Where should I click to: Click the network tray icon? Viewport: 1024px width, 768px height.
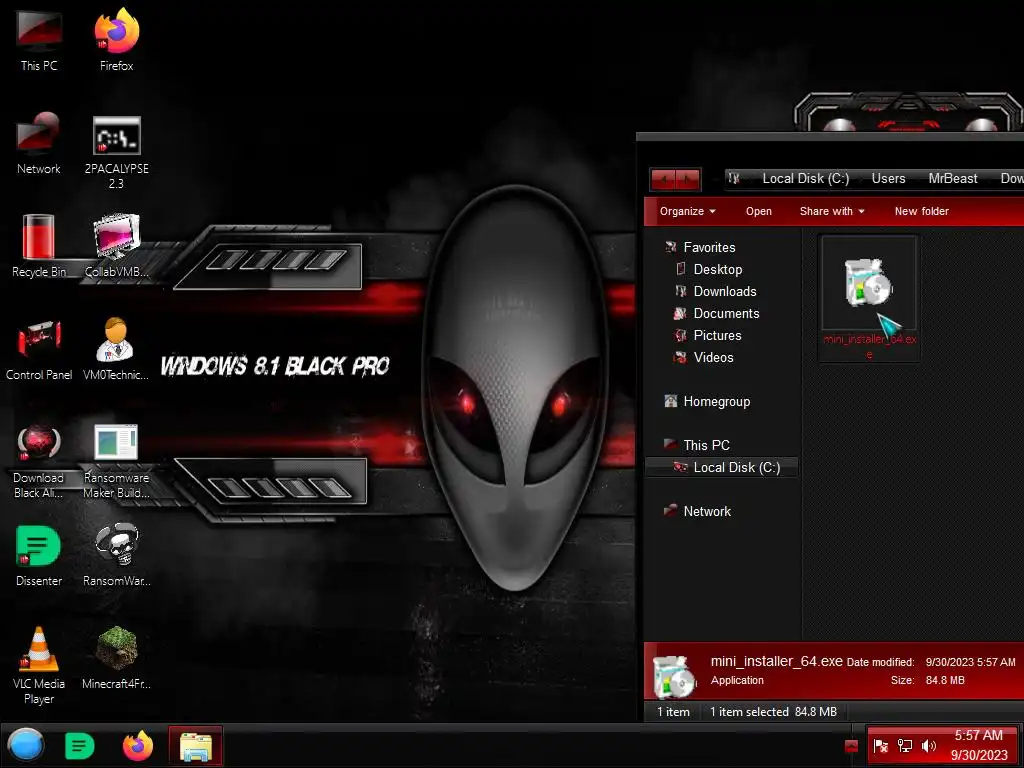coord(905,746)
